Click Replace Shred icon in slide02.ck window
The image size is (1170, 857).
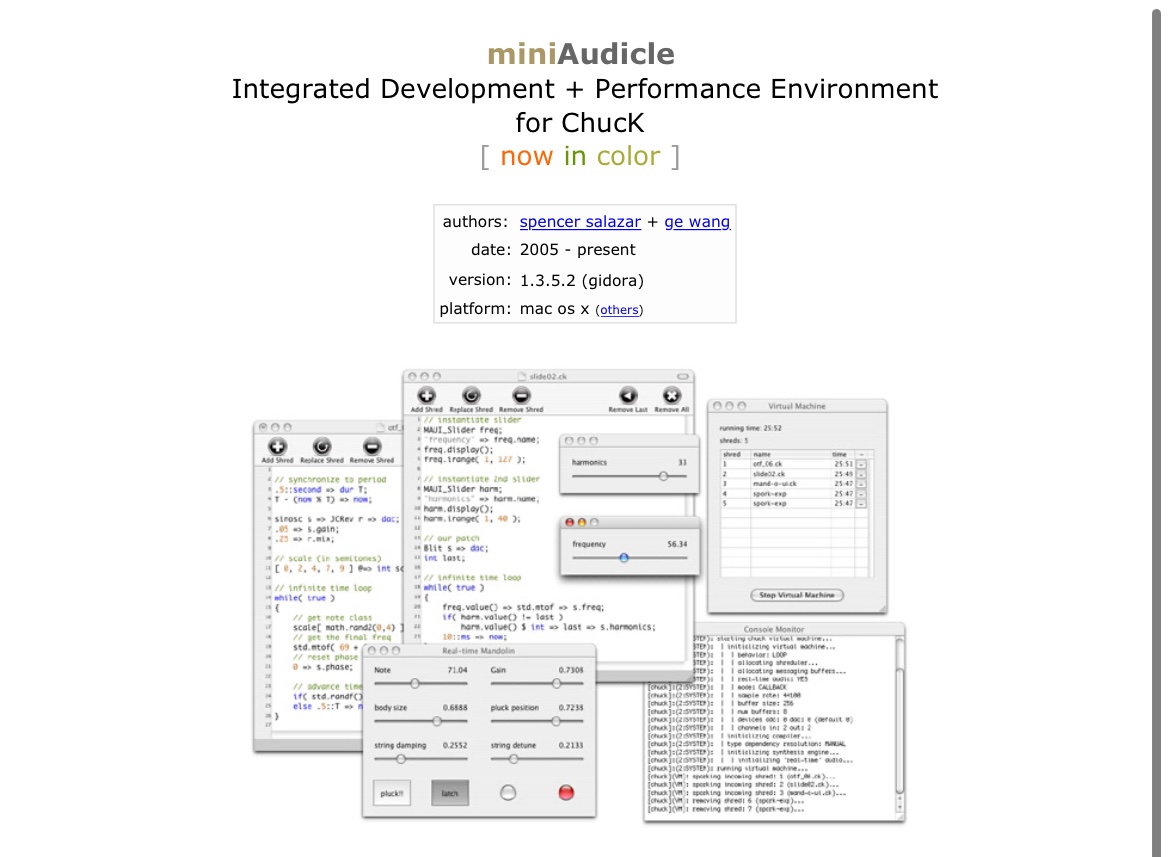[x=471, y=395]
